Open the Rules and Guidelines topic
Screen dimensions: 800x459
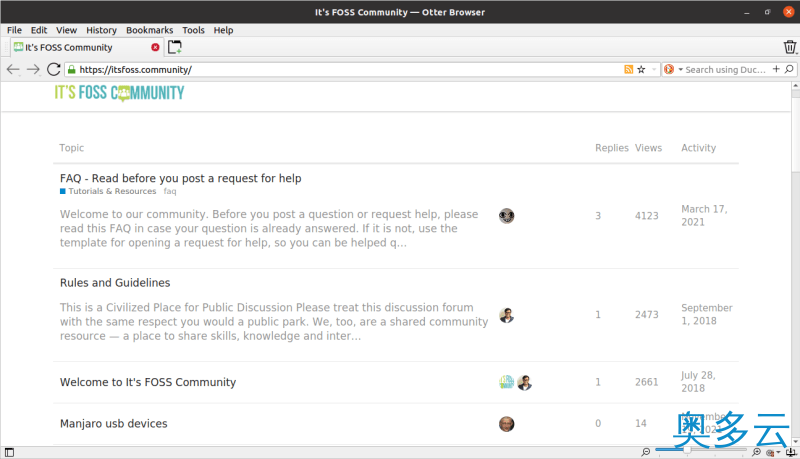click(115, 283)
